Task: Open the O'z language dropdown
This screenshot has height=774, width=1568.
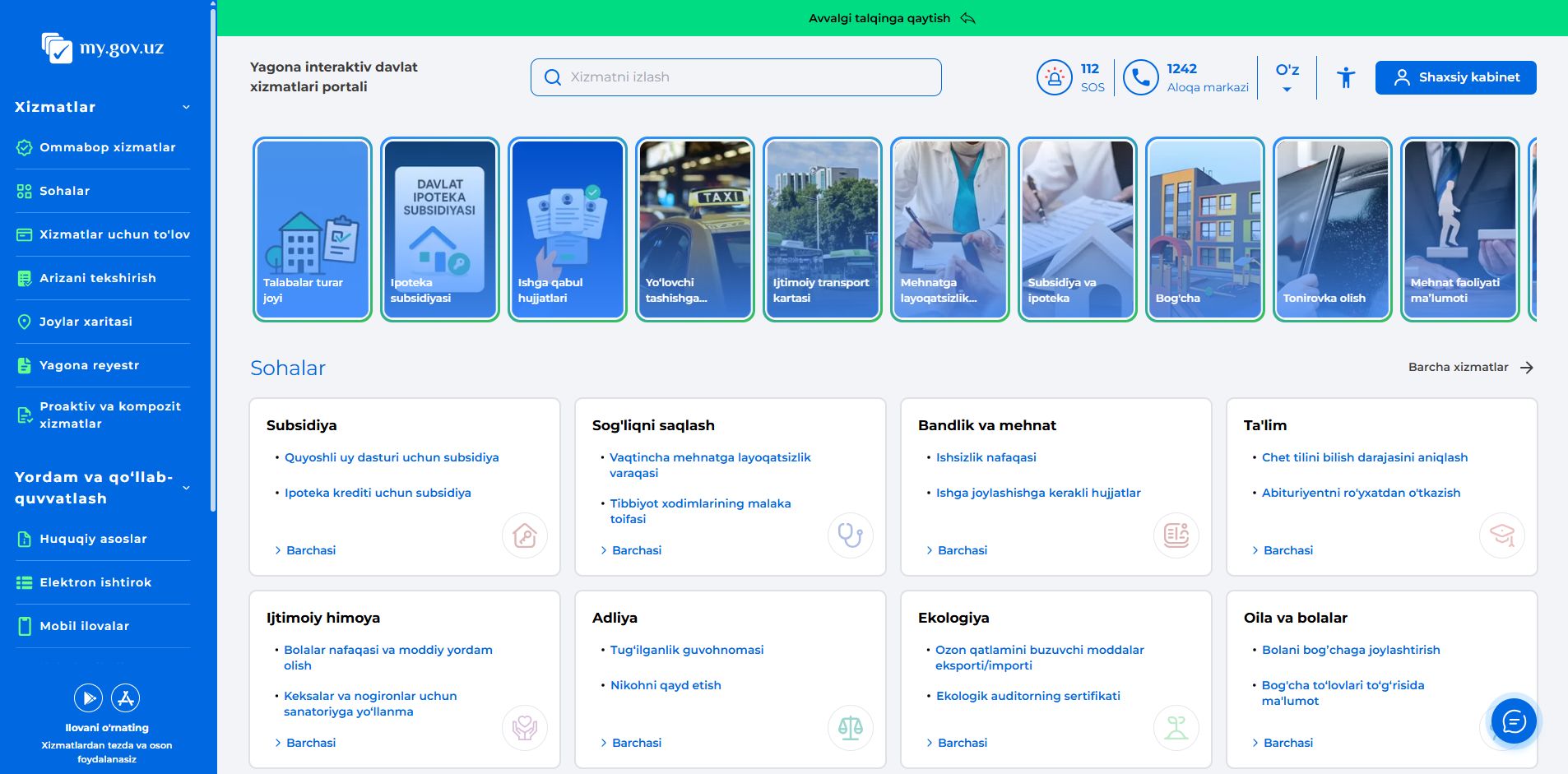Action: coord(1287,78)
